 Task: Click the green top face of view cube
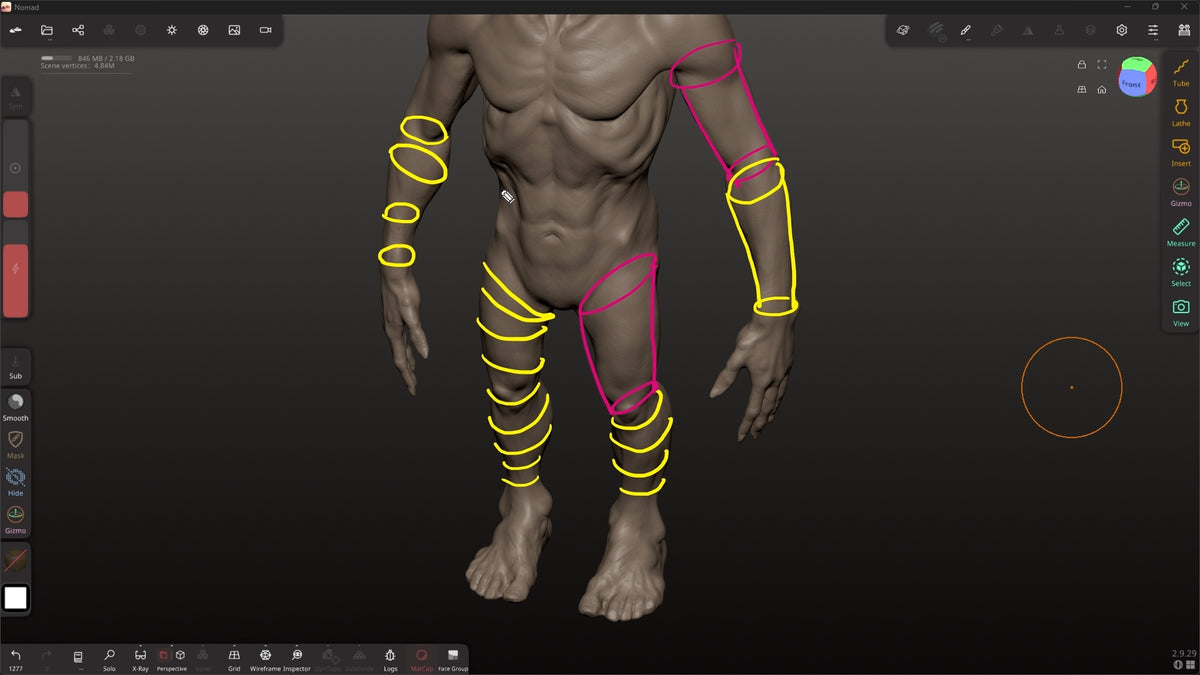(1136, 65)
